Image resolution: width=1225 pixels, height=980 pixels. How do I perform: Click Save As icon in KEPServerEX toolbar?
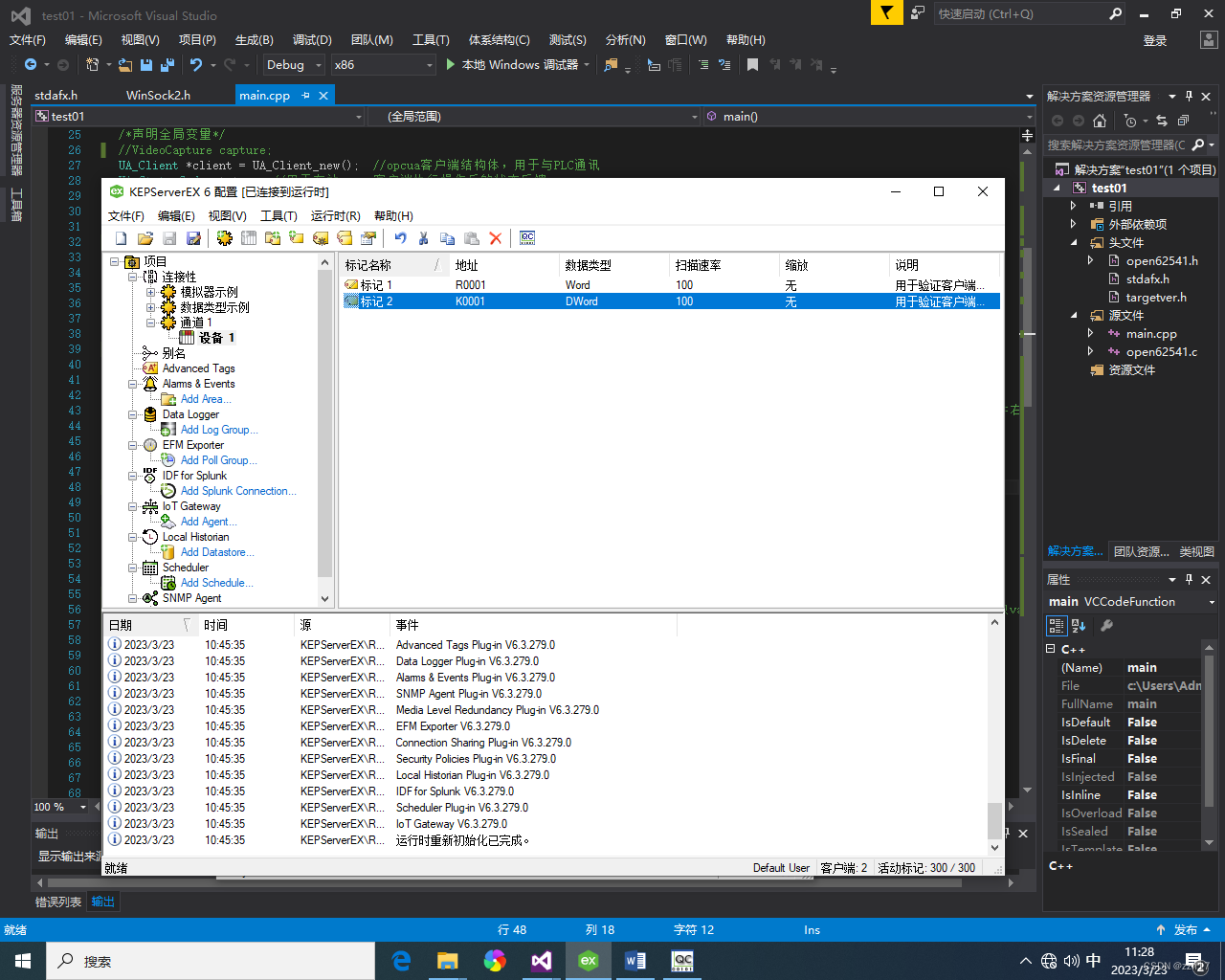click(x=193, y=238)
